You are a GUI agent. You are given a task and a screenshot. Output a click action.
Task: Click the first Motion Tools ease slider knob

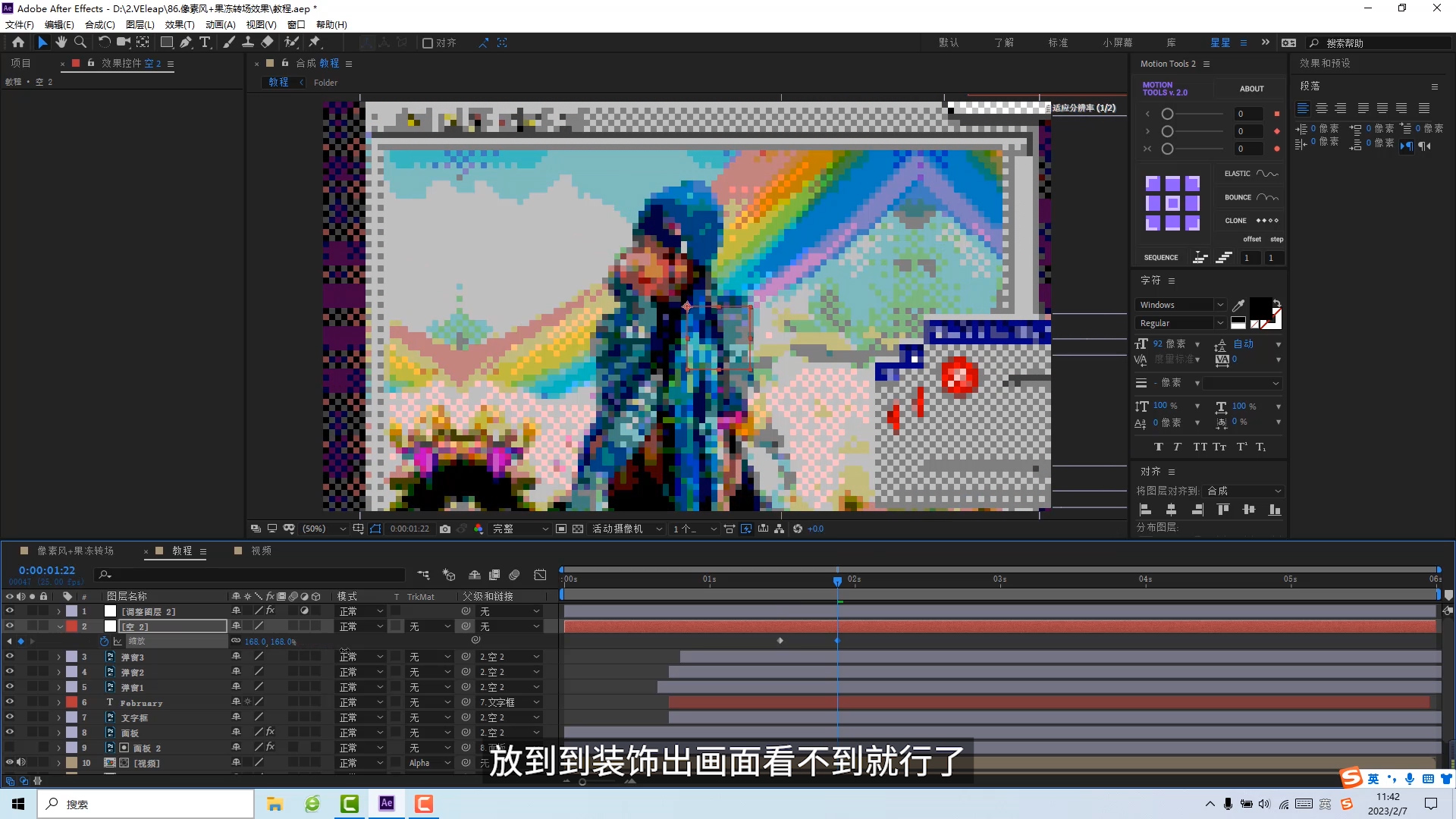coord(1168,114)
